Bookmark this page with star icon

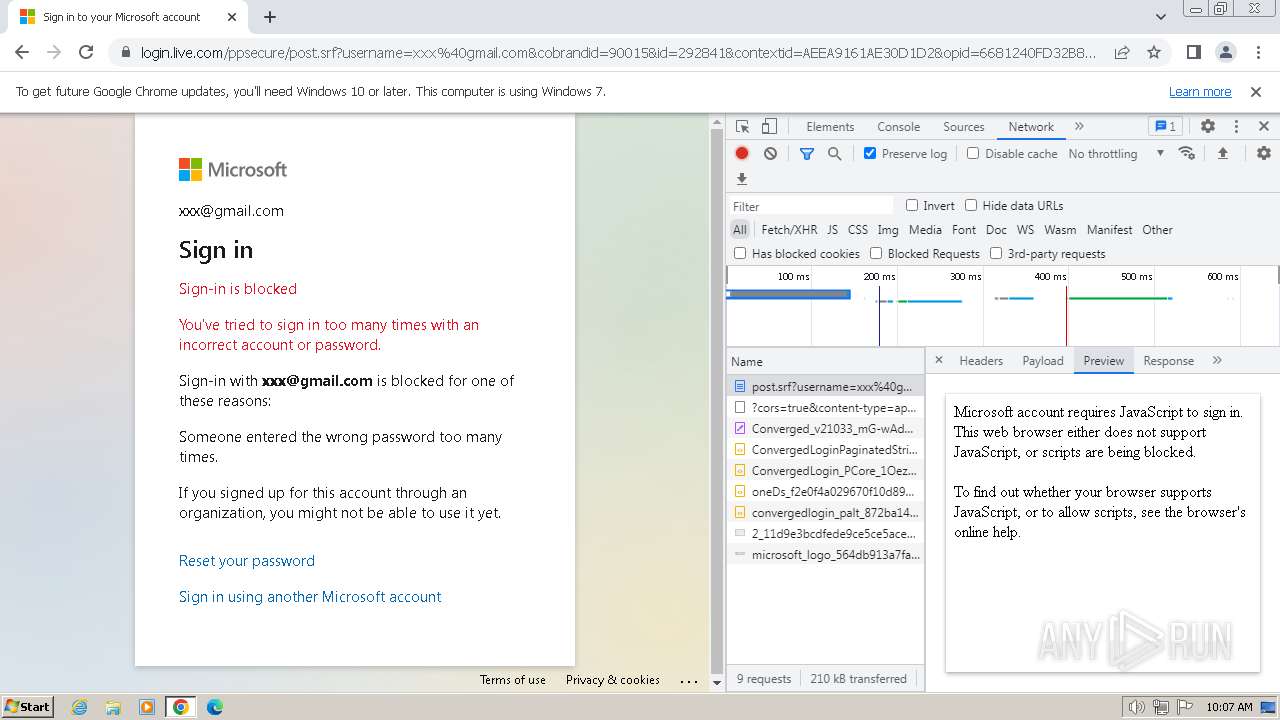1154,52
